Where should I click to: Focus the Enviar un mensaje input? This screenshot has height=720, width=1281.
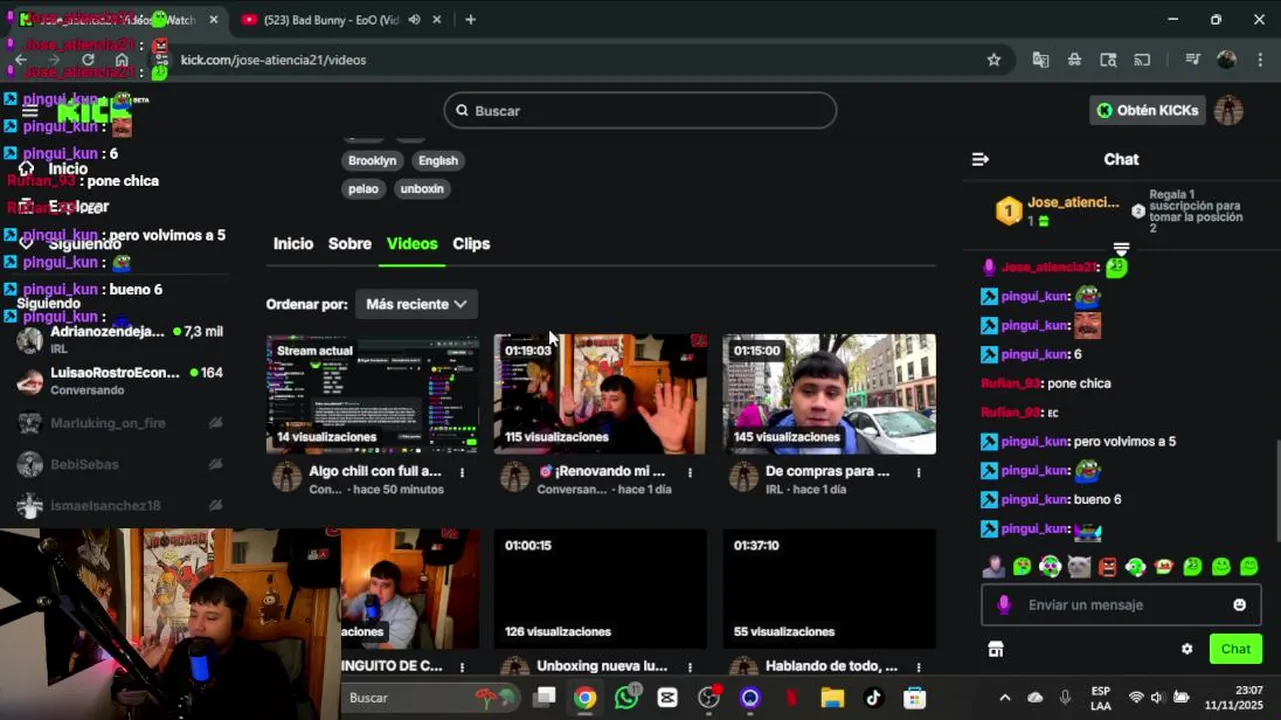(x=1120, y=605)
